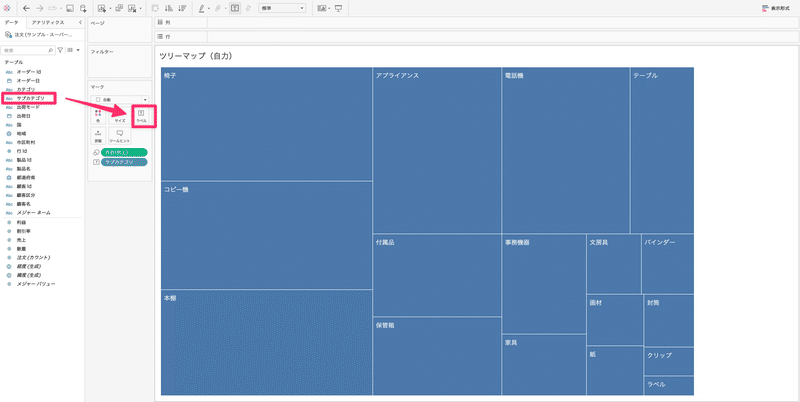800x402 pixels.
Task: Select the 事務機器 treemap tile
Action: [x=544, y=284]
